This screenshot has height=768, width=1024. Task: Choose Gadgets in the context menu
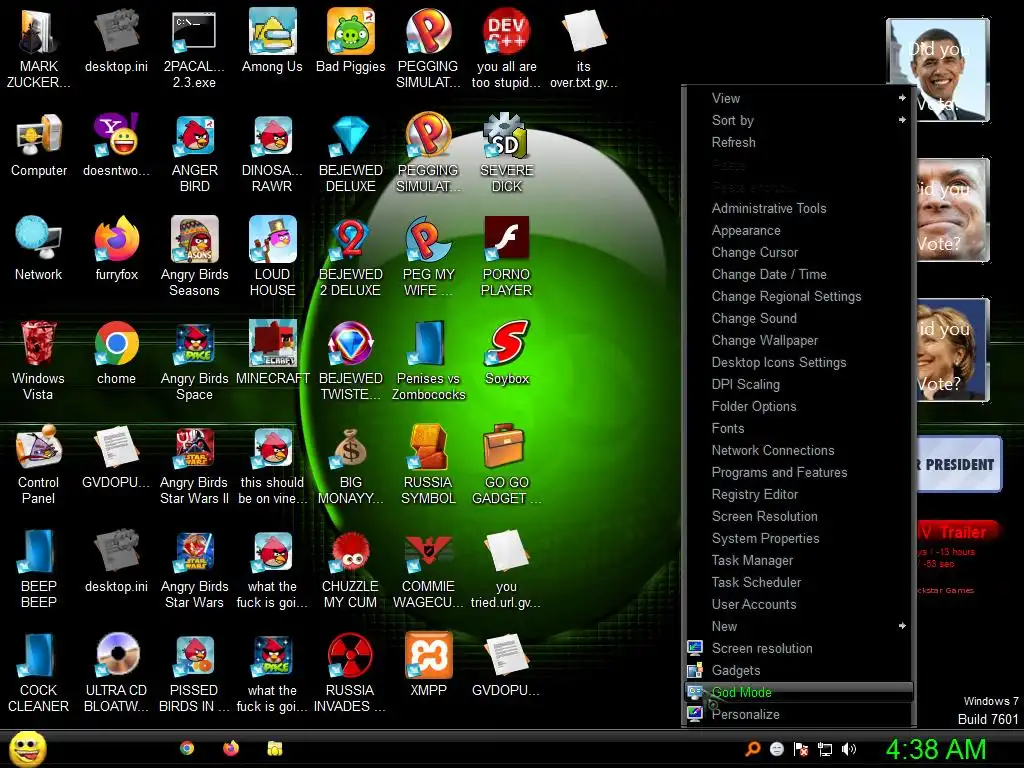799,670
